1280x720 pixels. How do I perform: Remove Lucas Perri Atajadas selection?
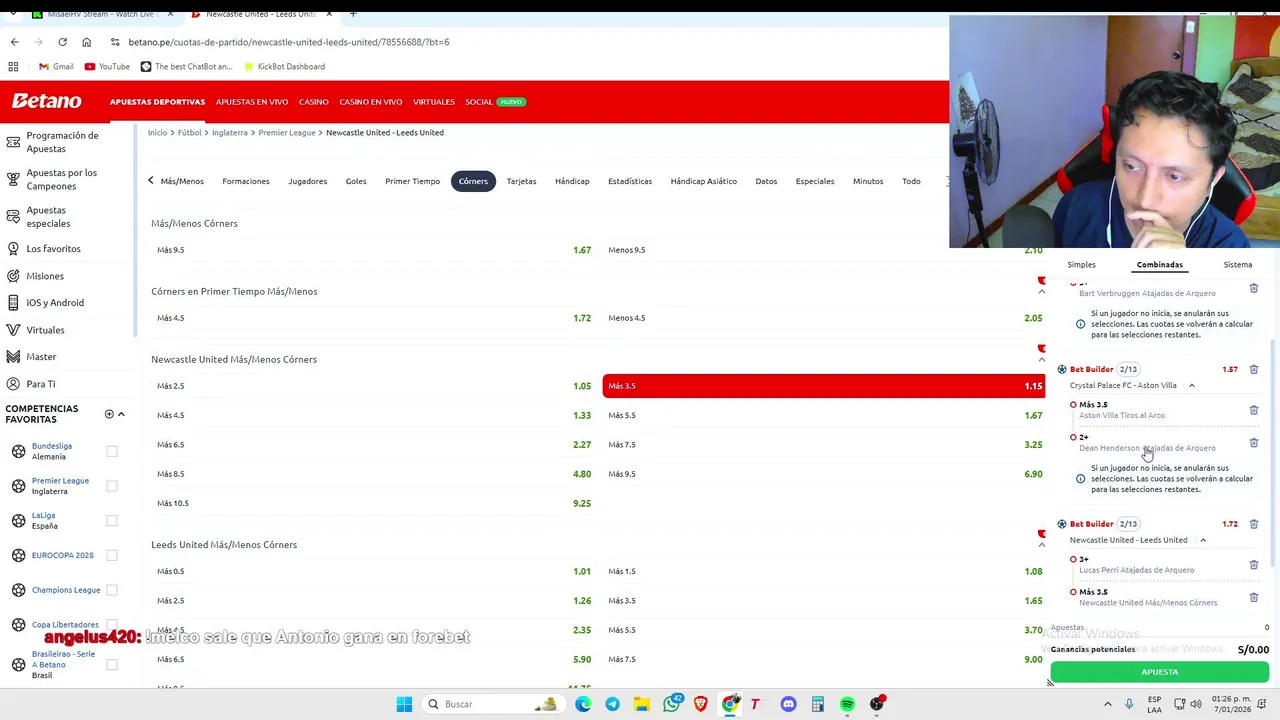point(1253,565)
